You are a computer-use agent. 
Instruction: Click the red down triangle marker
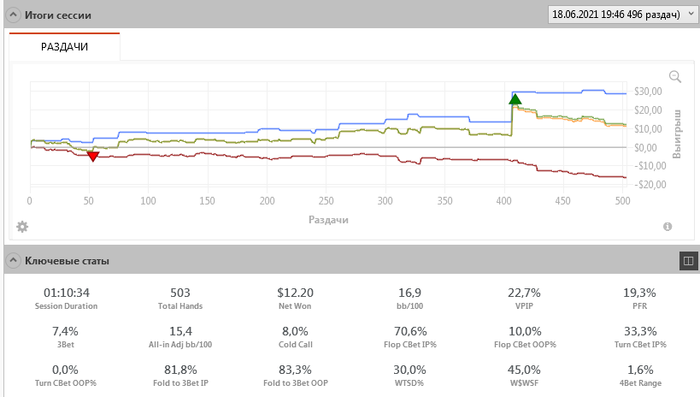click(92, 156)
